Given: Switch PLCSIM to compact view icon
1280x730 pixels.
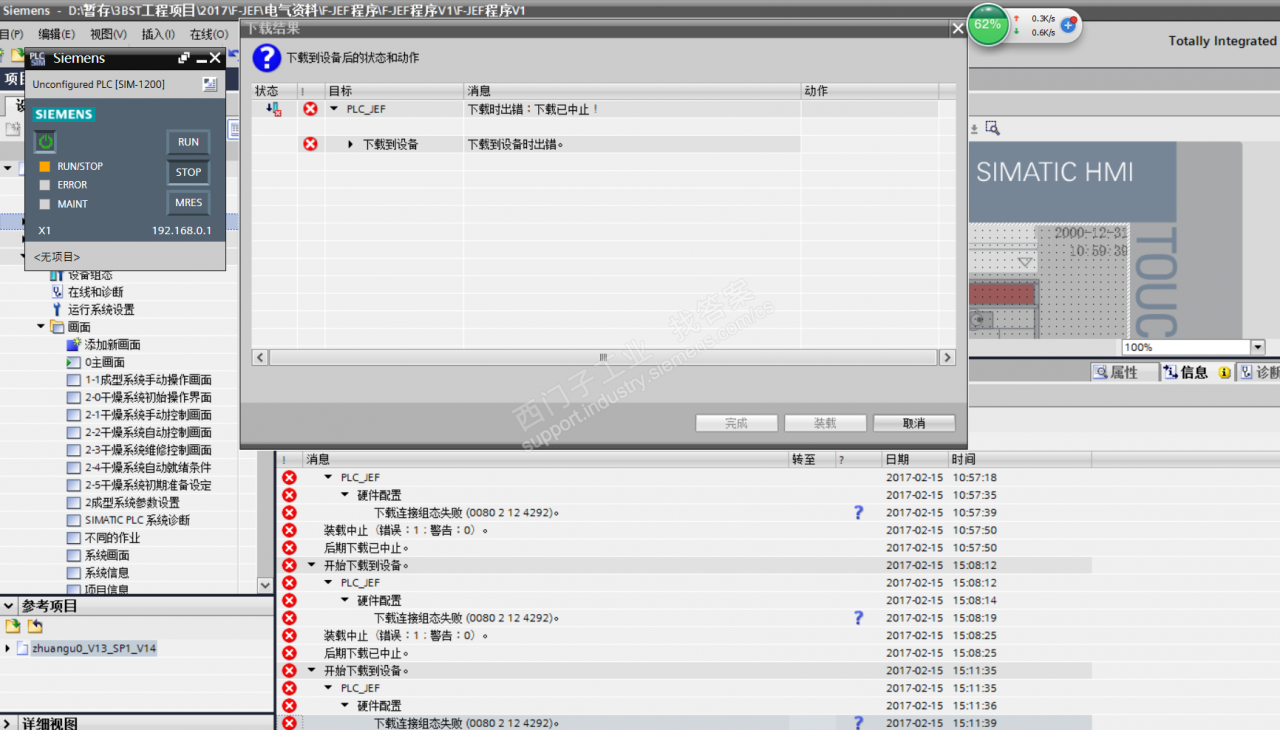Looking at the screenshot, I should coord(209,84).
